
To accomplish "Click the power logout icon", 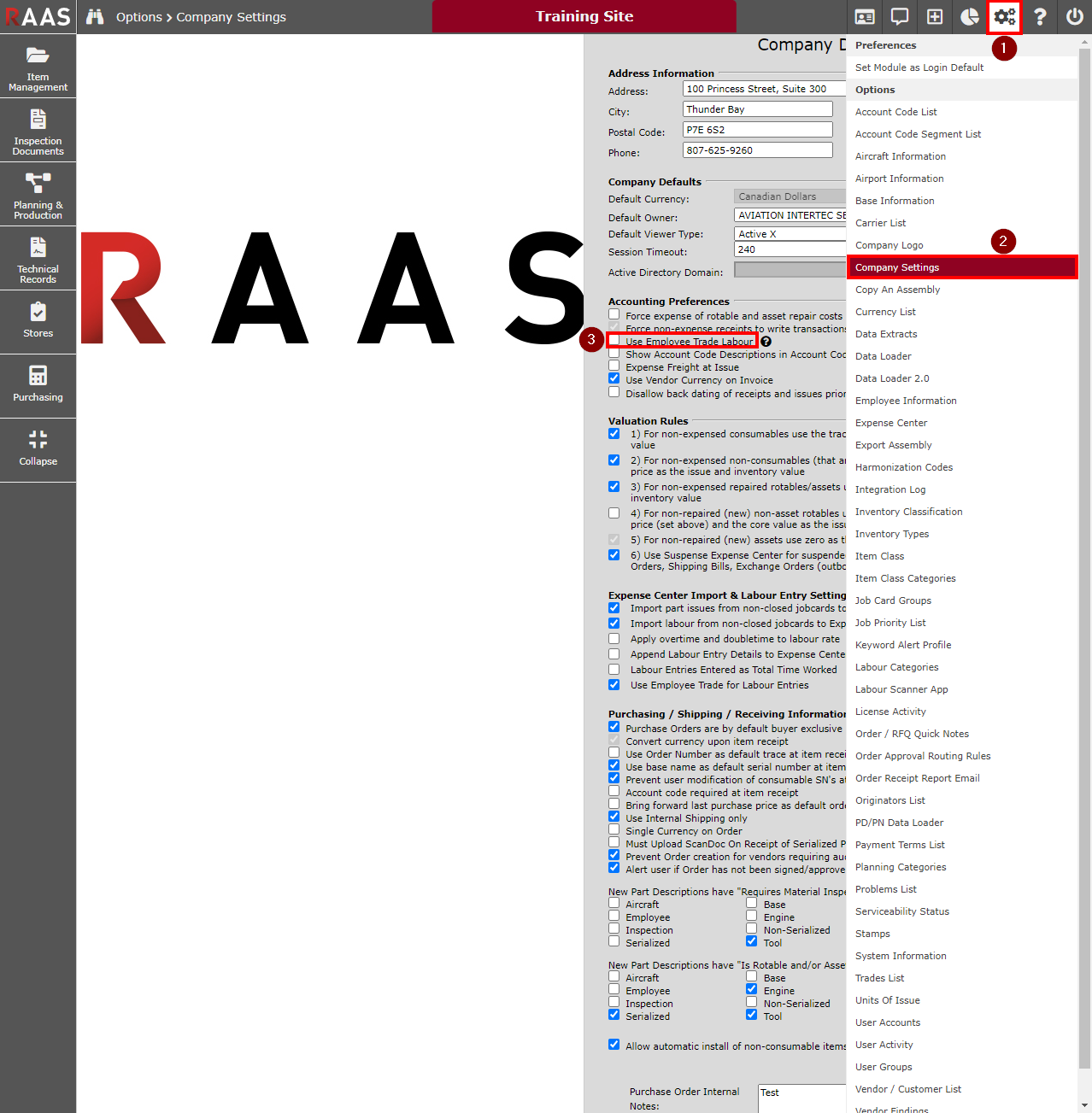I will pos(1075,17).
